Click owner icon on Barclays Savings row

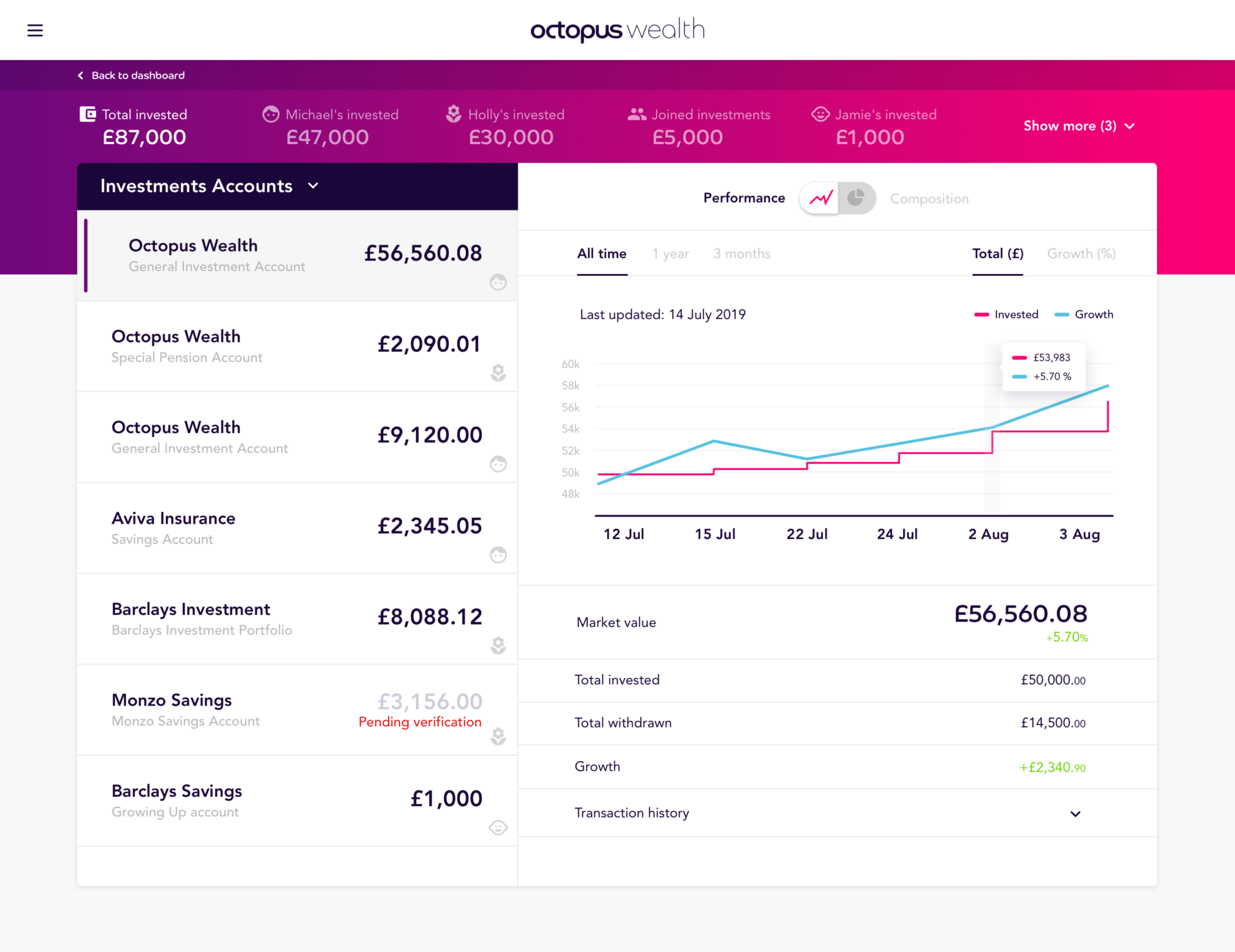[498, 827]
